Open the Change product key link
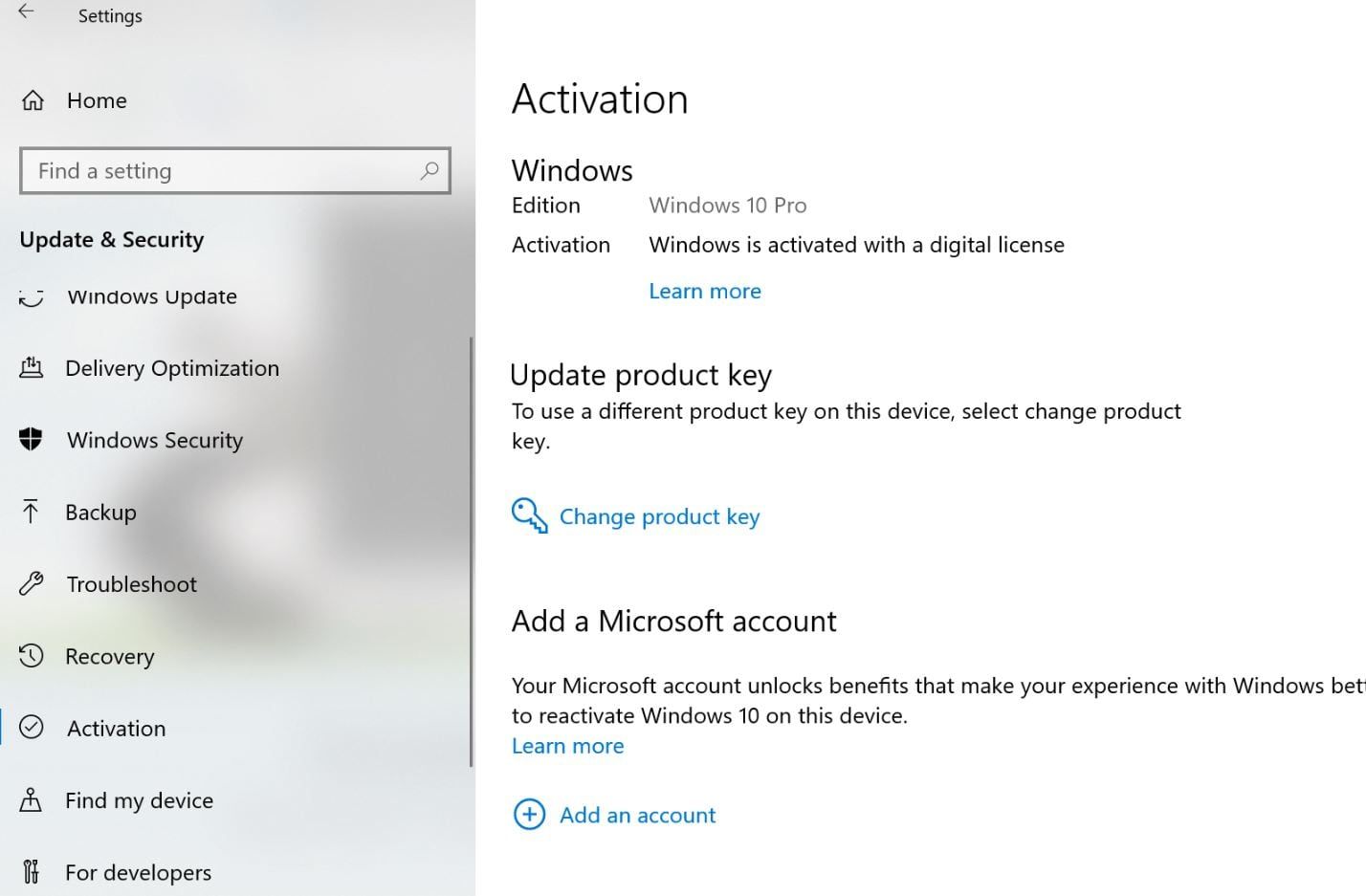 tap(659, 516)
